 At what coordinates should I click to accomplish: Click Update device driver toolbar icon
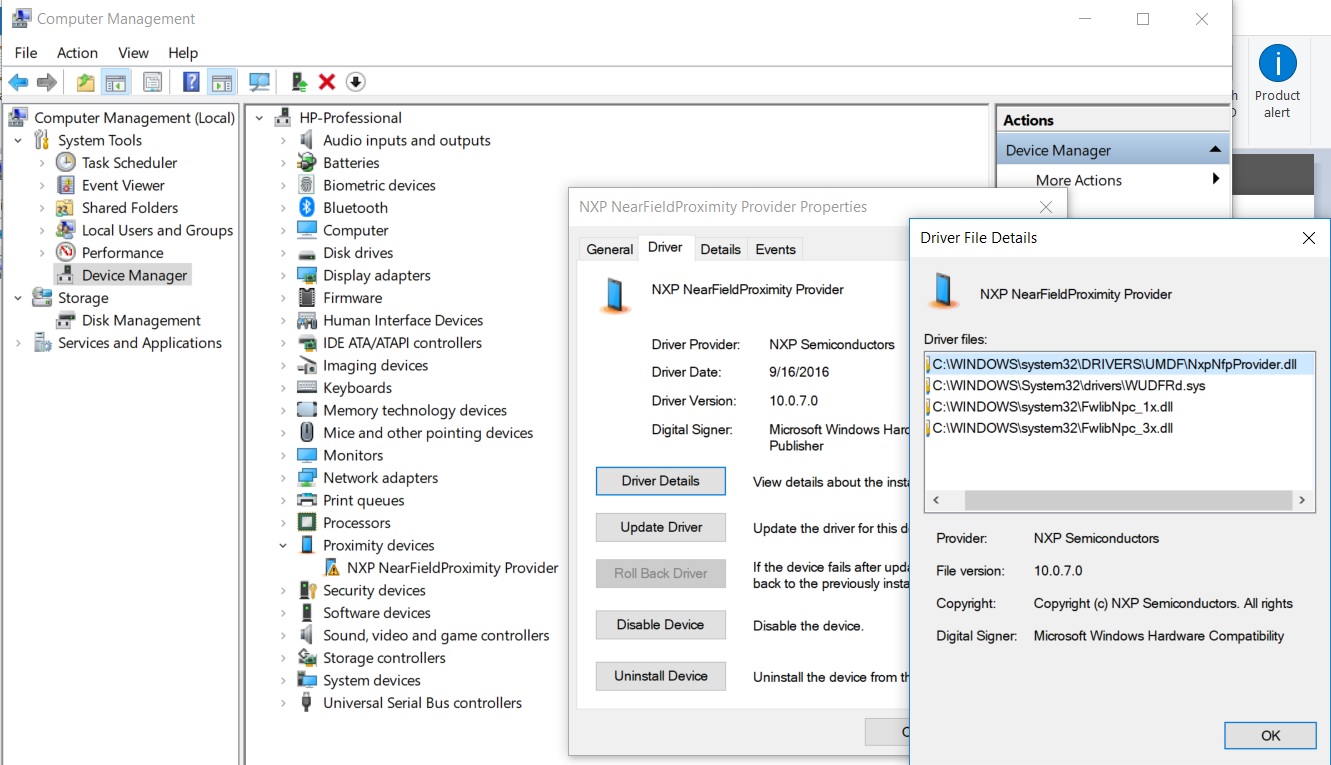(x=298, y=82)
